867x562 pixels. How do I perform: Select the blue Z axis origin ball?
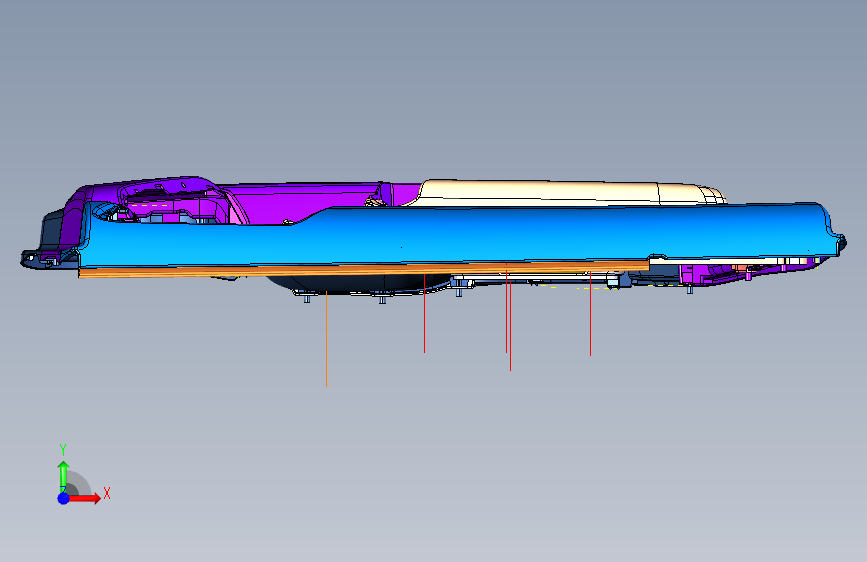tap(64, 498)
